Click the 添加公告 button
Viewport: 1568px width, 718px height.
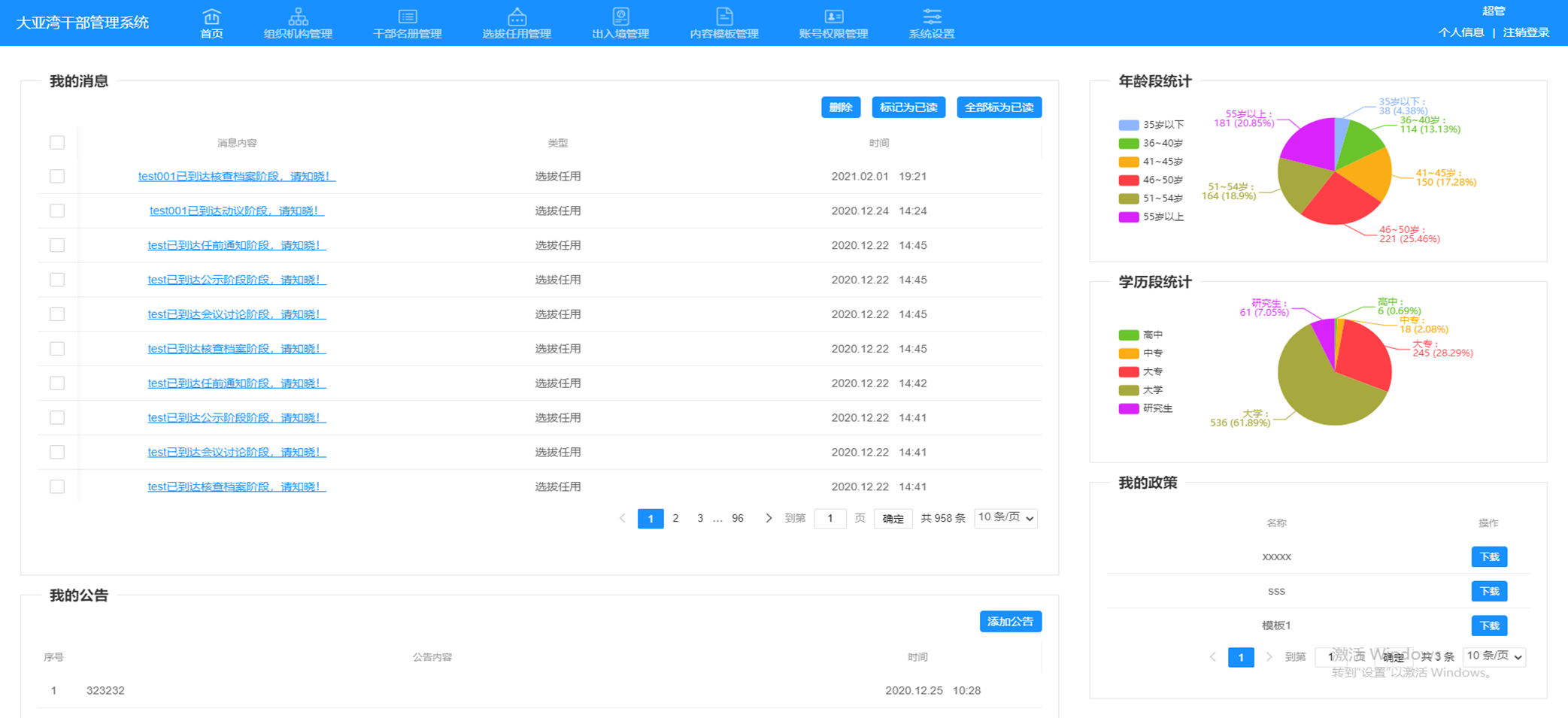pyautogui.click(x=1010, y=622)
